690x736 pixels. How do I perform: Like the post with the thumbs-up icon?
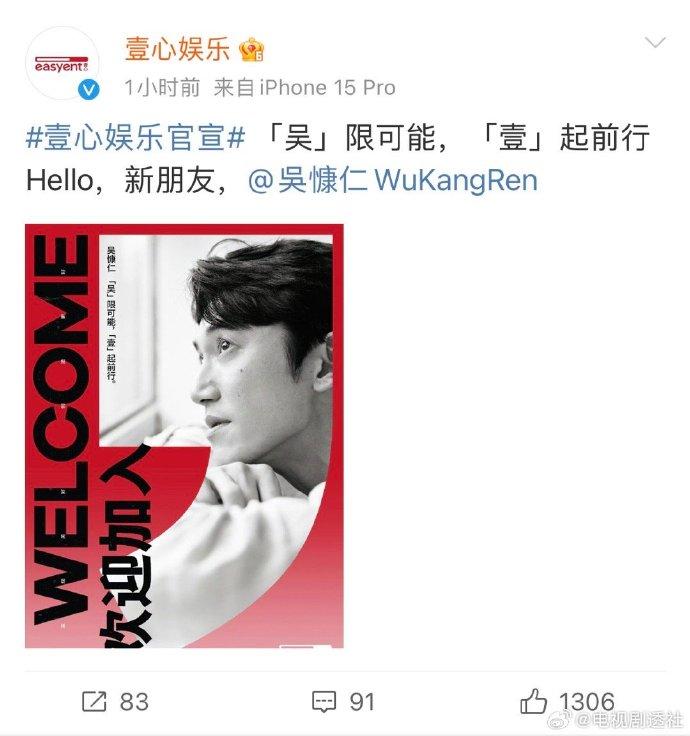tap(534, 701)
